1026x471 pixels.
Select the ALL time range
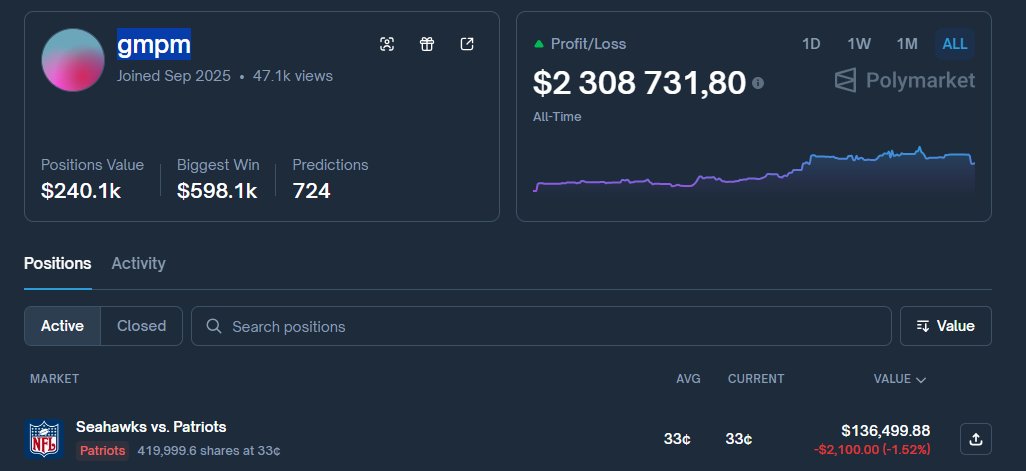tap(955, 44)
